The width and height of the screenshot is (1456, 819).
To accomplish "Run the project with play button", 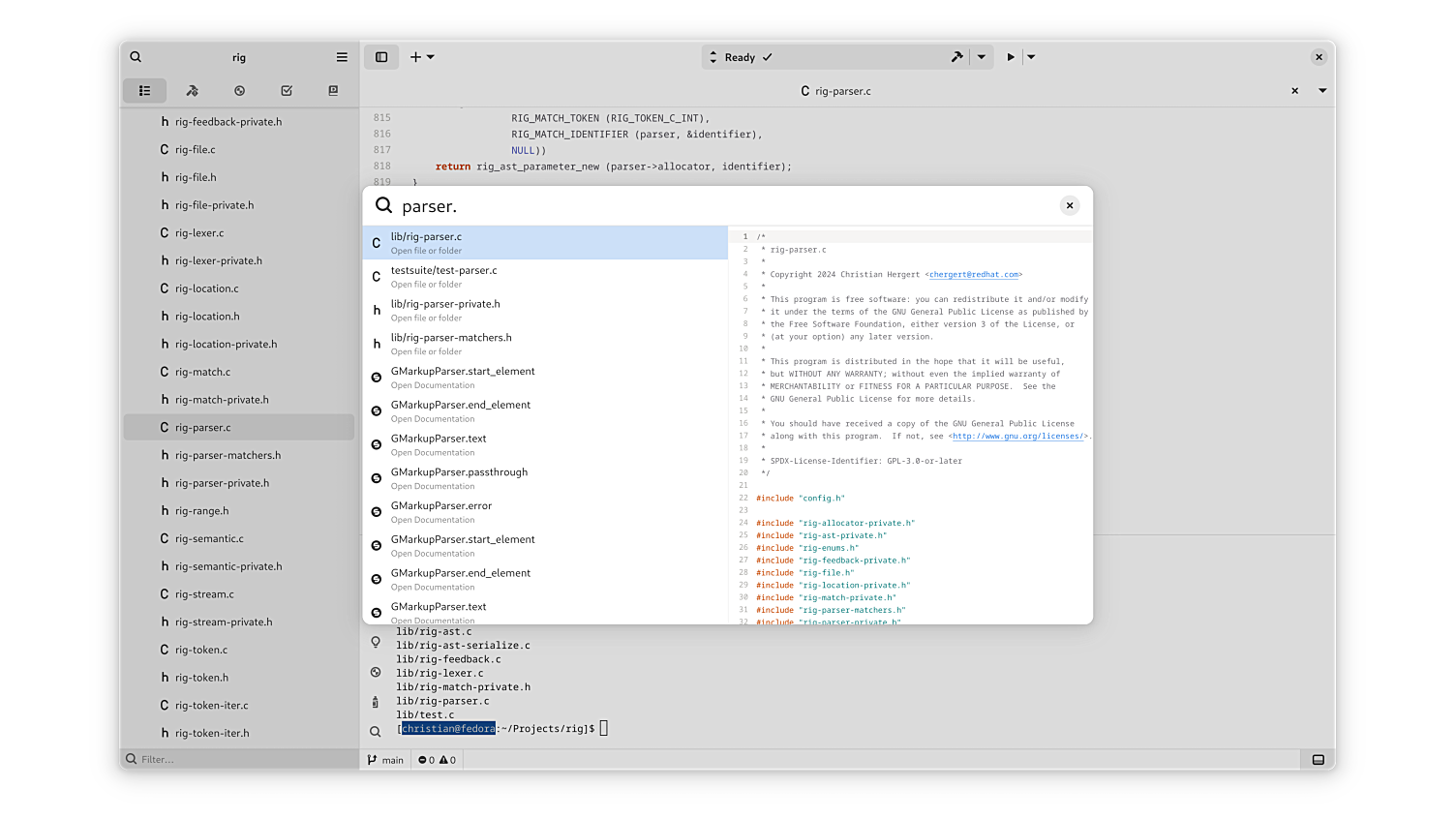I will 1011,57.
